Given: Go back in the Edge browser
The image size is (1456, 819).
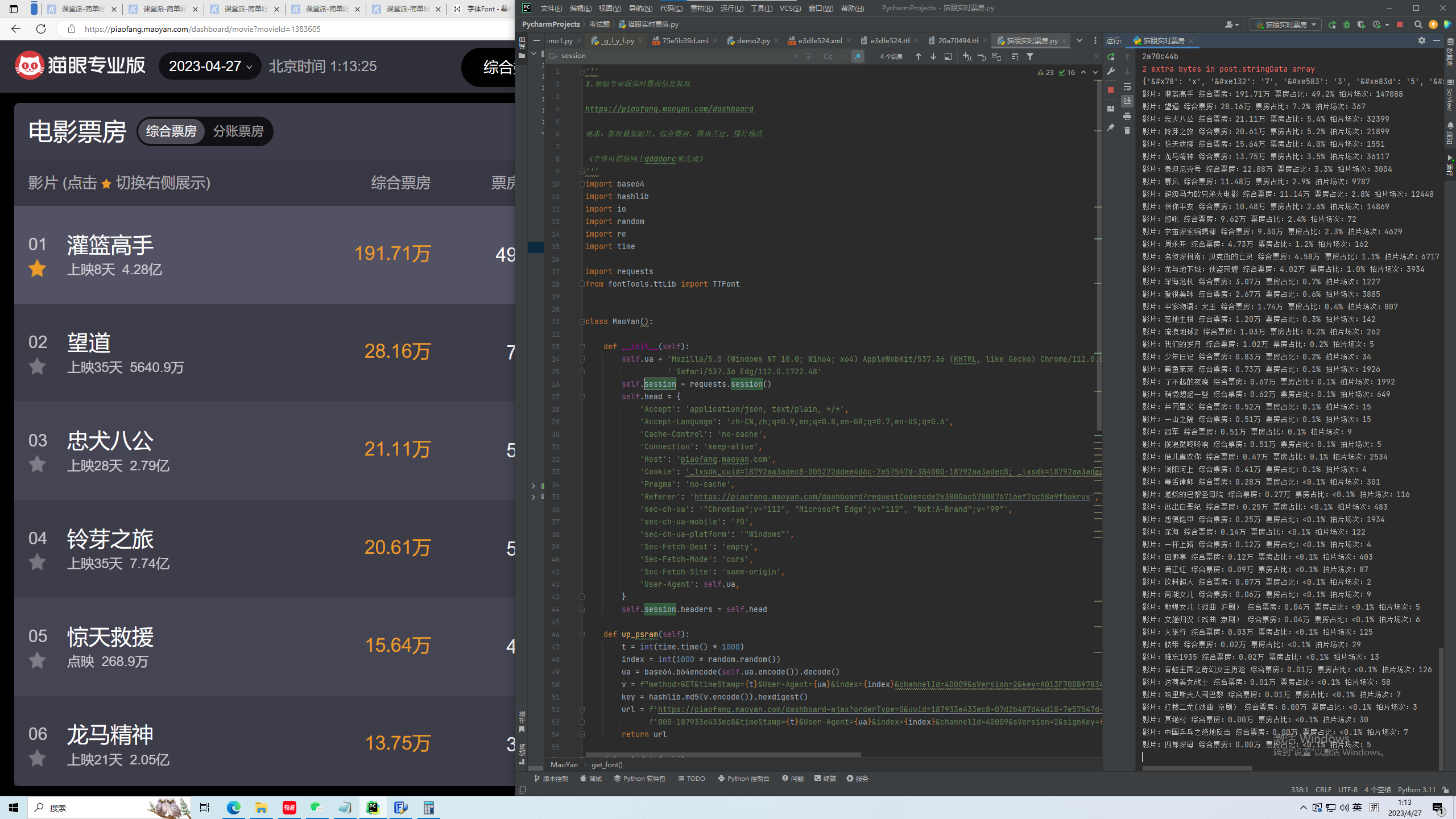Looking at the screenshot, I should [16, 29].
